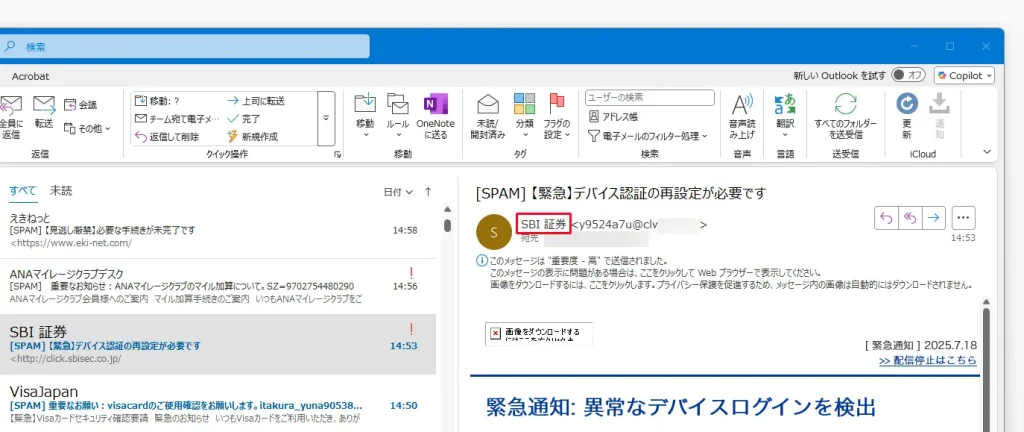Open the えきねっと spam email

pyautogui.click(x=218, y=230)
